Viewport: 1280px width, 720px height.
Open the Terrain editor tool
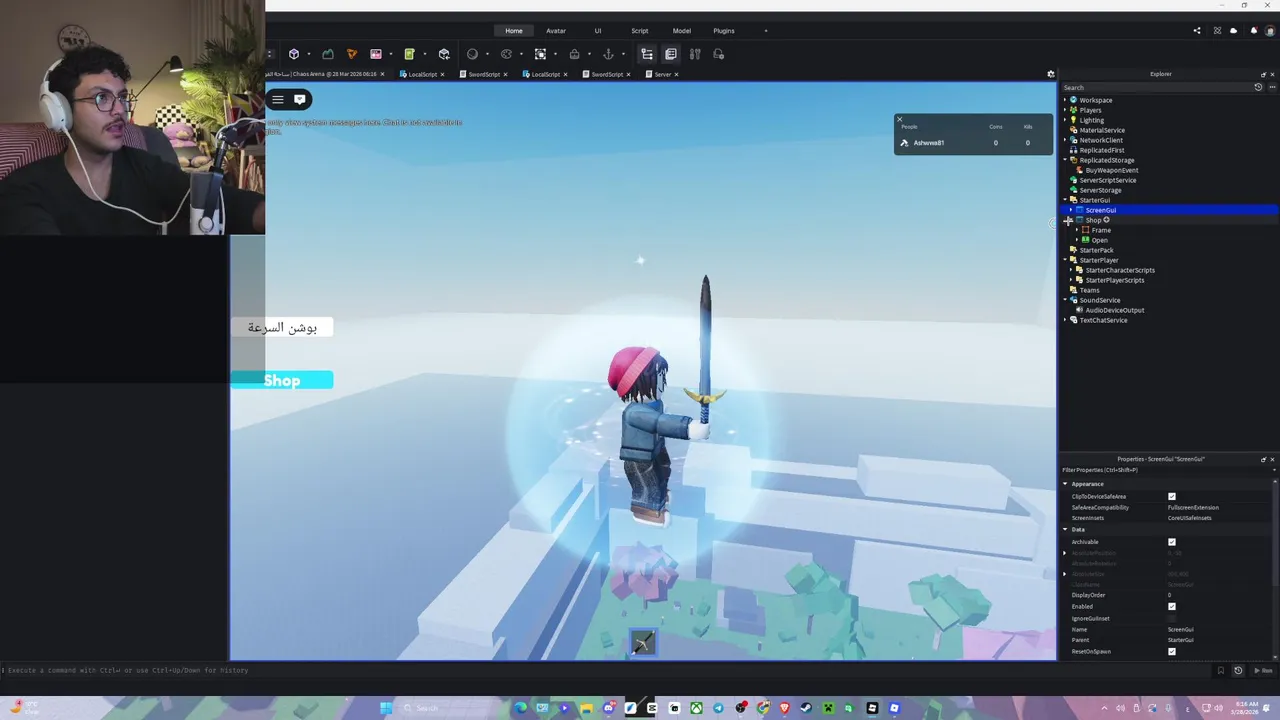coord(328,54)
